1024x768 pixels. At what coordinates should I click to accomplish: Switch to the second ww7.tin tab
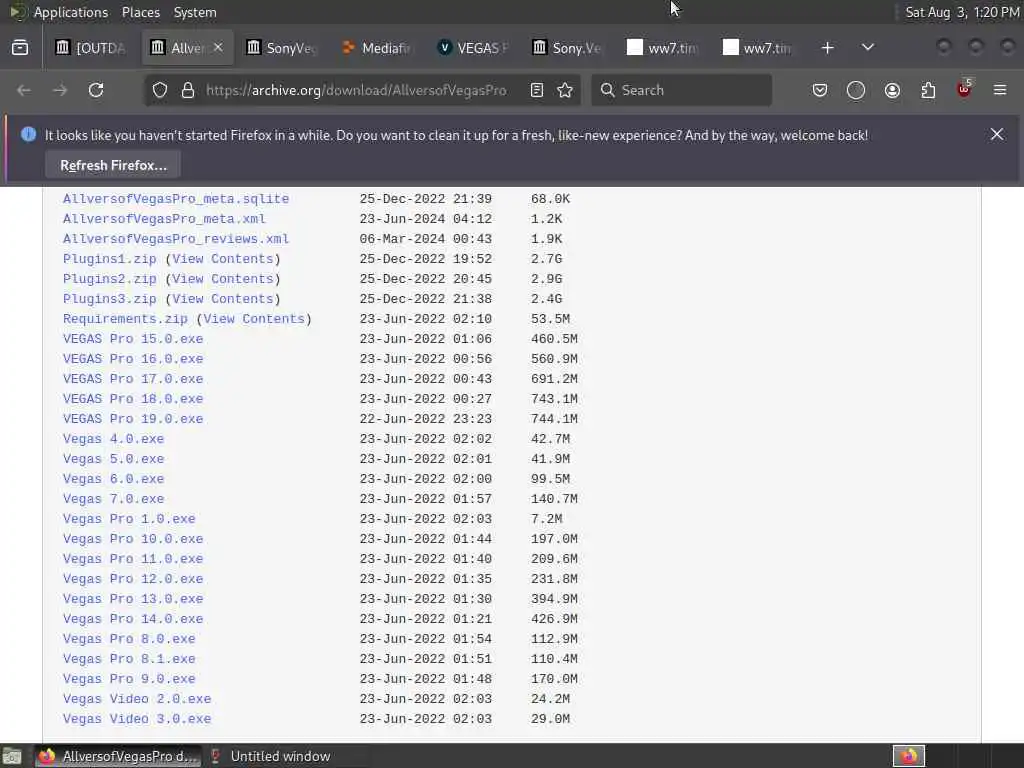(x=759, y=48)
